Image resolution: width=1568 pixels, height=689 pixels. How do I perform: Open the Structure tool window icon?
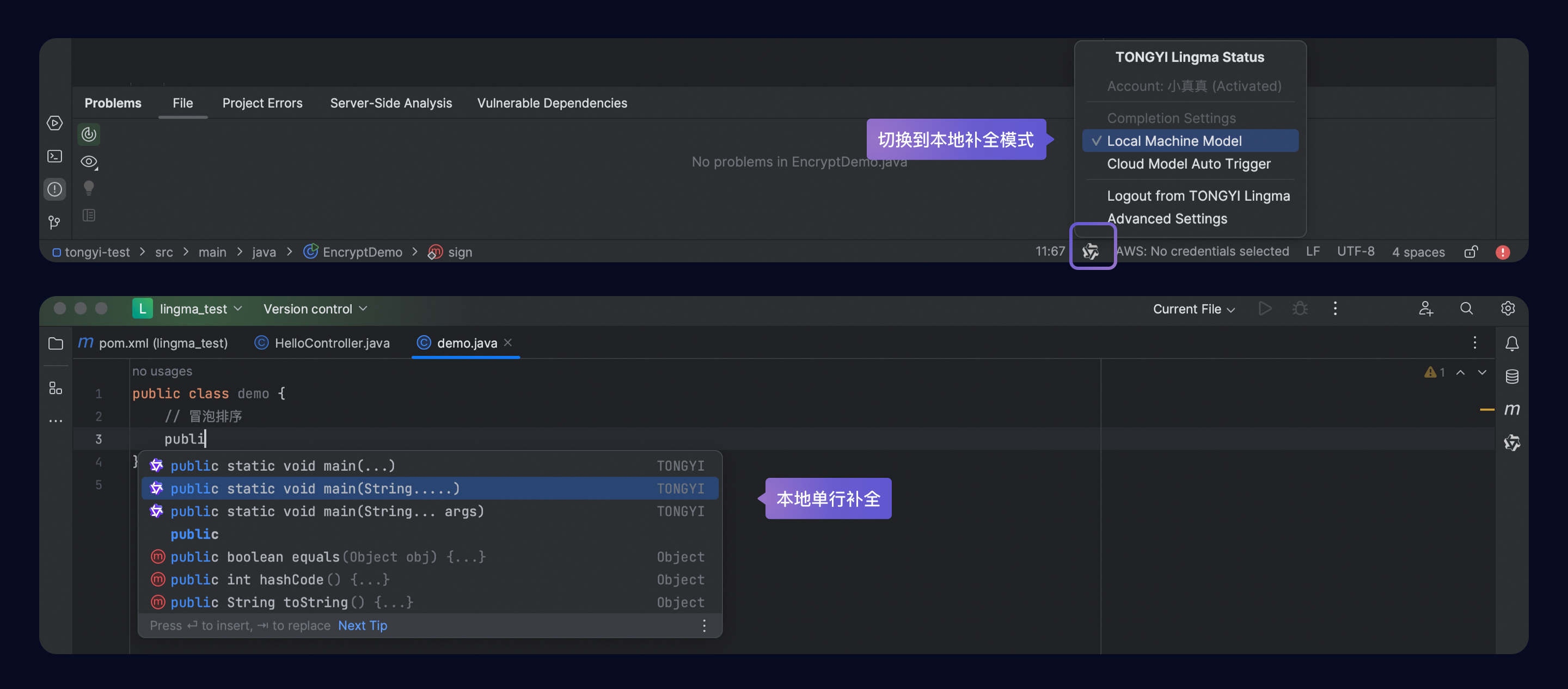pos(56,387)
